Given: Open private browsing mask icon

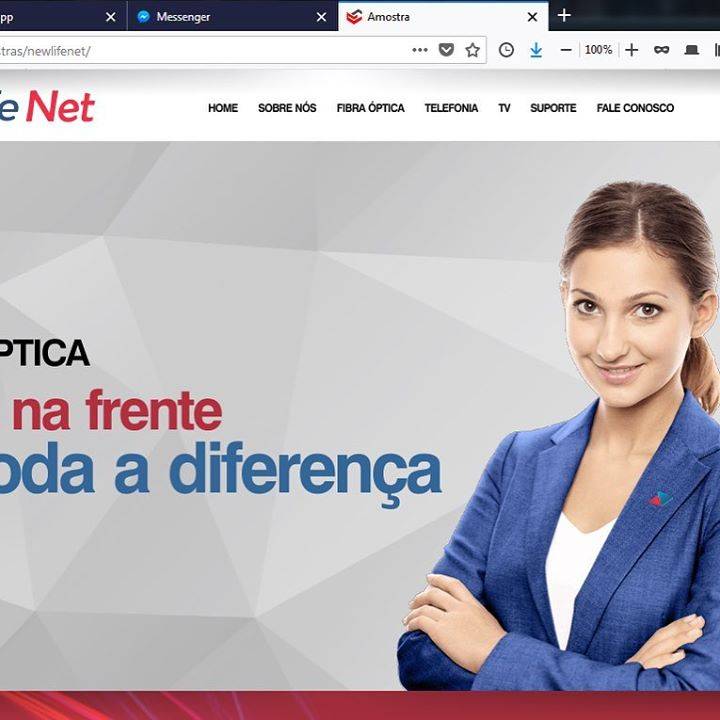Looking at the screenshot, I should point(661,50).
